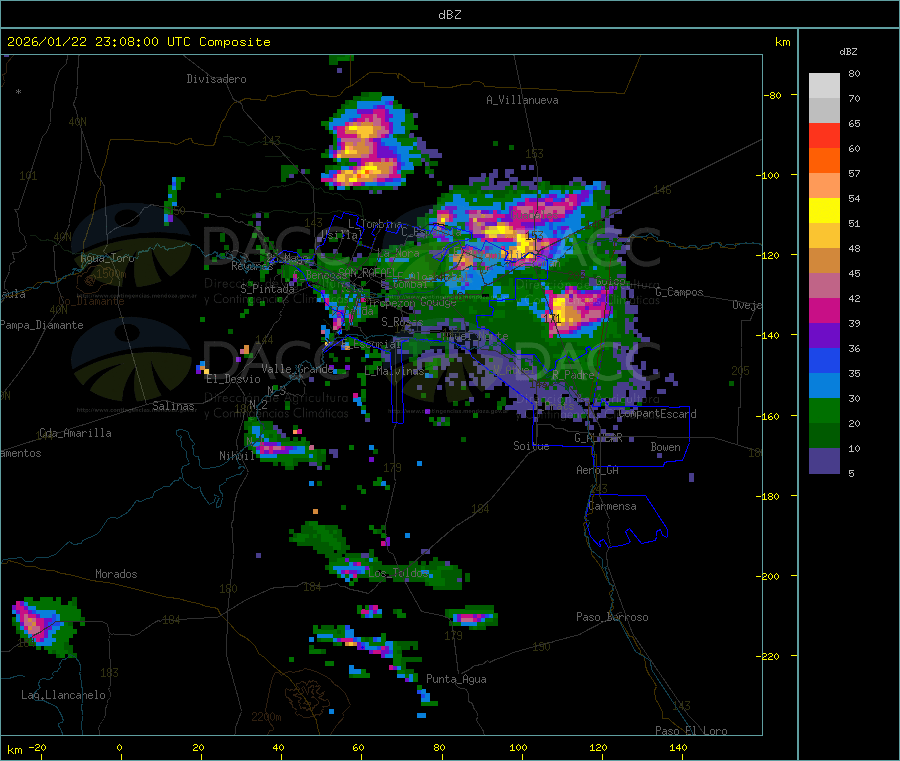Select the 'Paso_Barroso' map label
The image size is (900, 761).
click(x=612, y=617)
